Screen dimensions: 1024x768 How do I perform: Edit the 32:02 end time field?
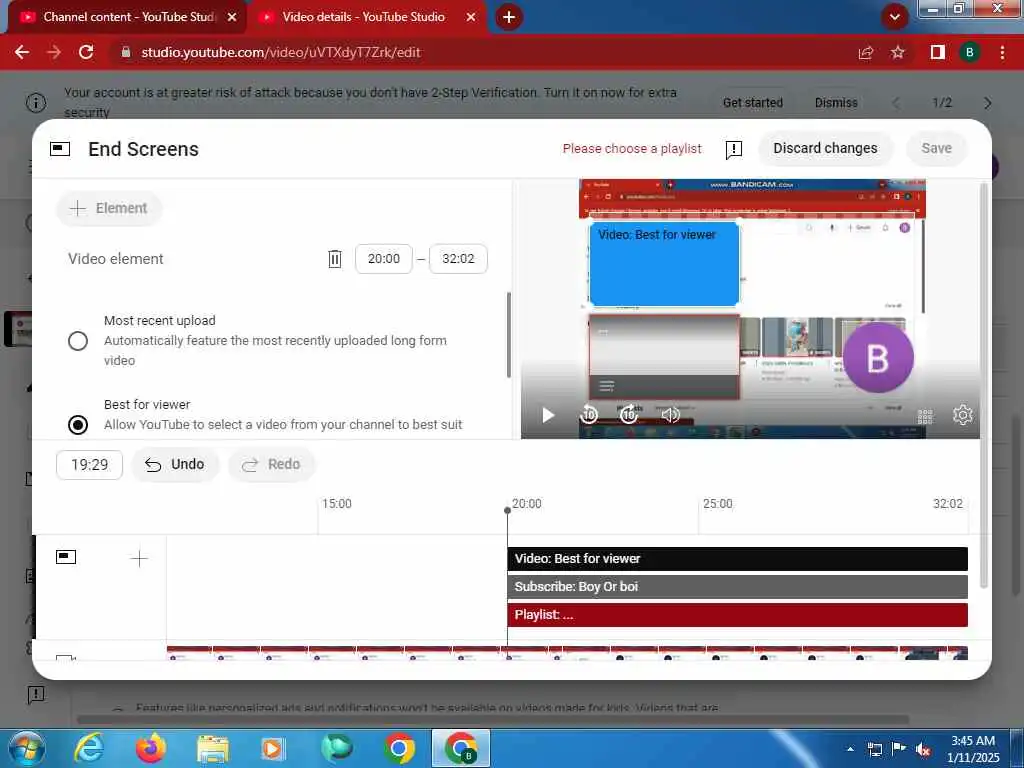[x=458, y=259]
